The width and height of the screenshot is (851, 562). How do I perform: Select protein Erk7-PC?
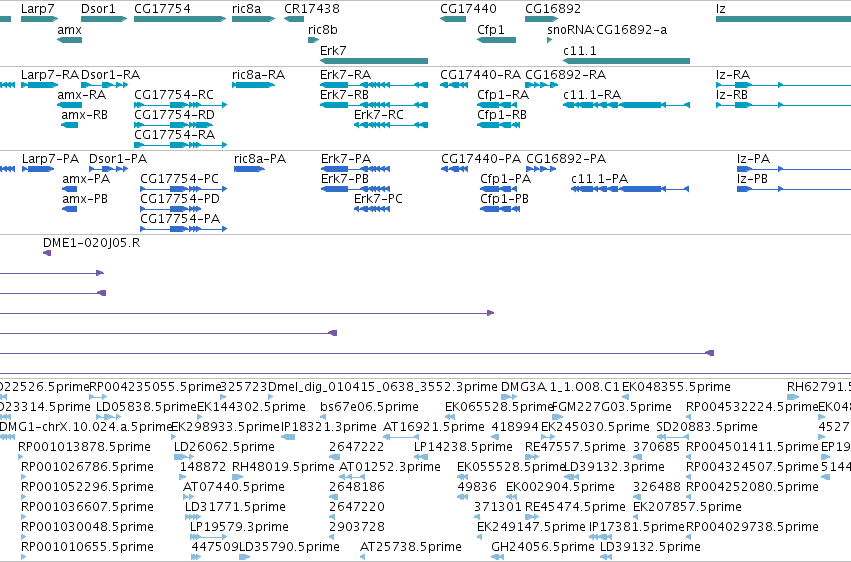[372, 209]
